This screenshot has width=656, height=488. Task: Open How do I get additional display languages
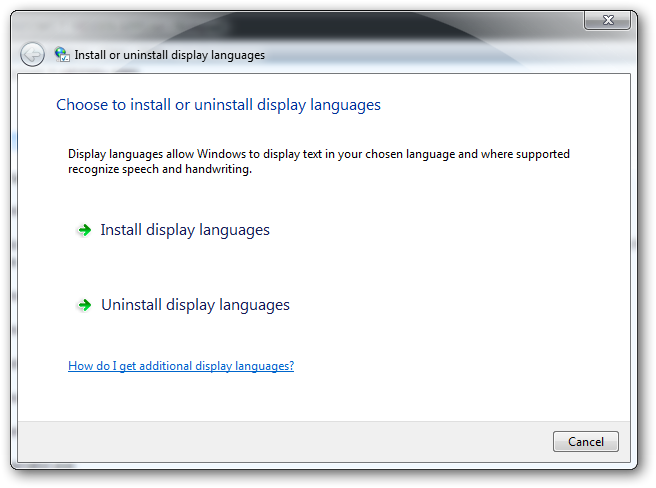(x=181, y=366)
